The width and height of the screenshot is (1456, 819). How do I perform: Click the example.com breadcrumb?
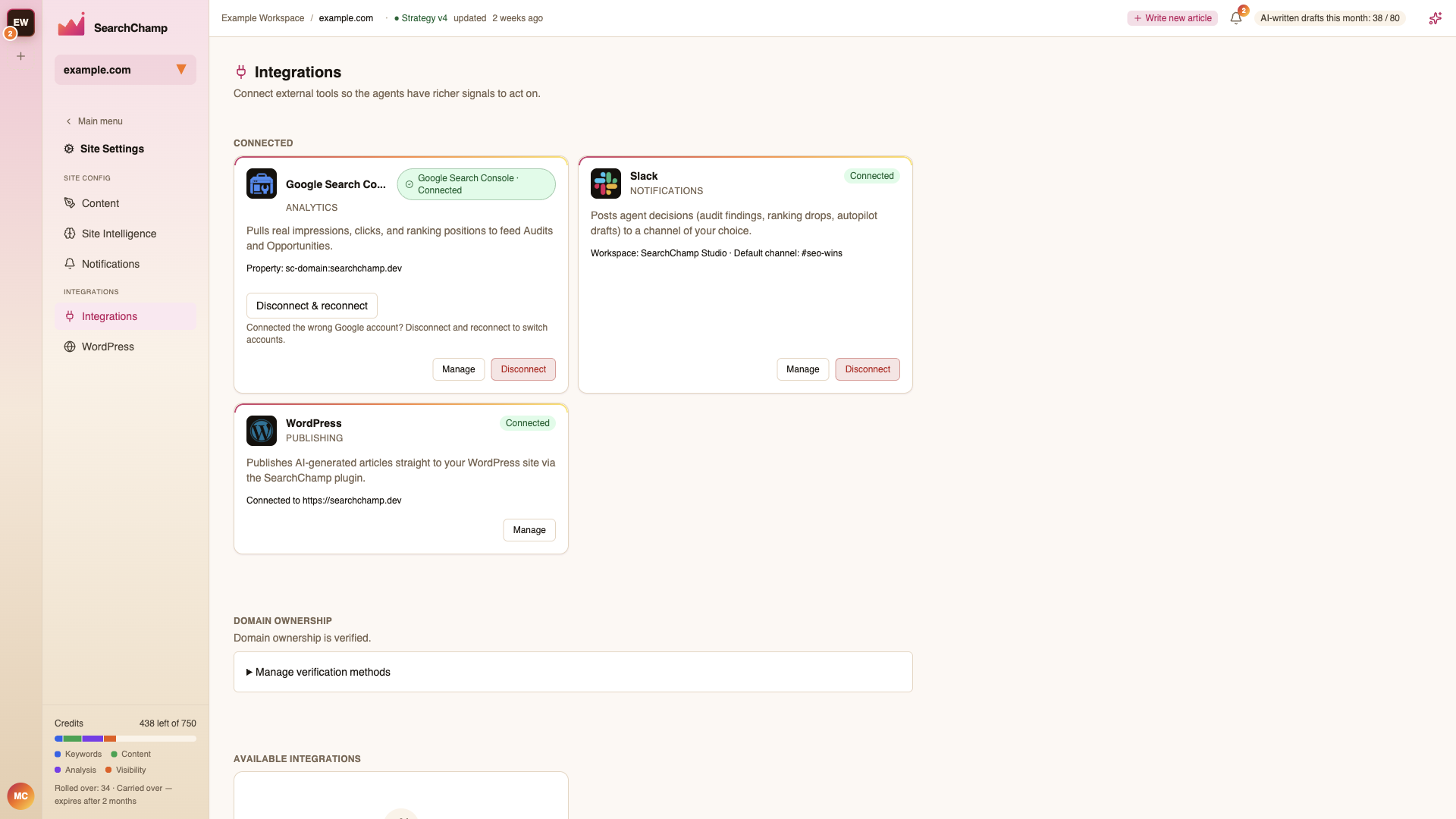pos(346,18)
